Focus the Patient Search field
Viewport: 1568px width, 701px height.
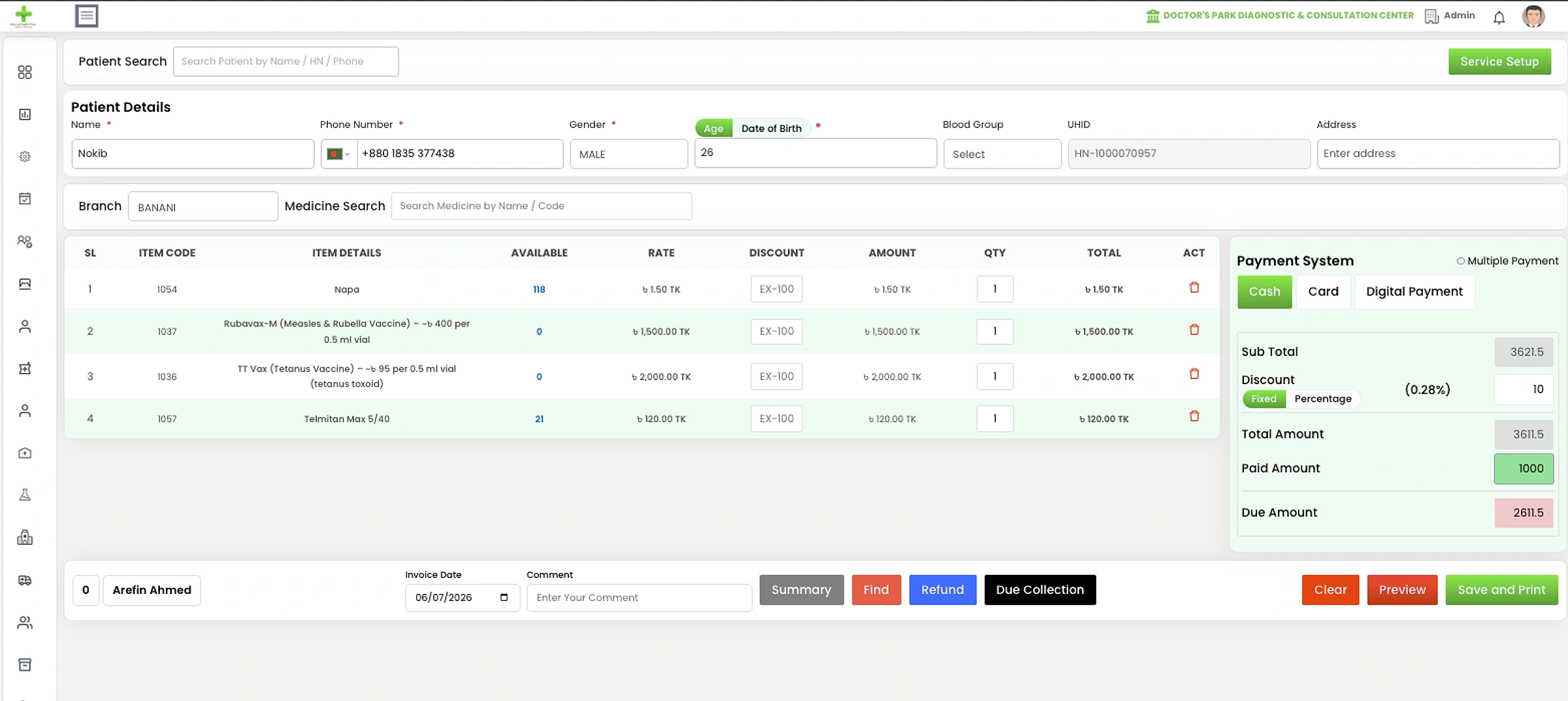click(x=286, y=61)
